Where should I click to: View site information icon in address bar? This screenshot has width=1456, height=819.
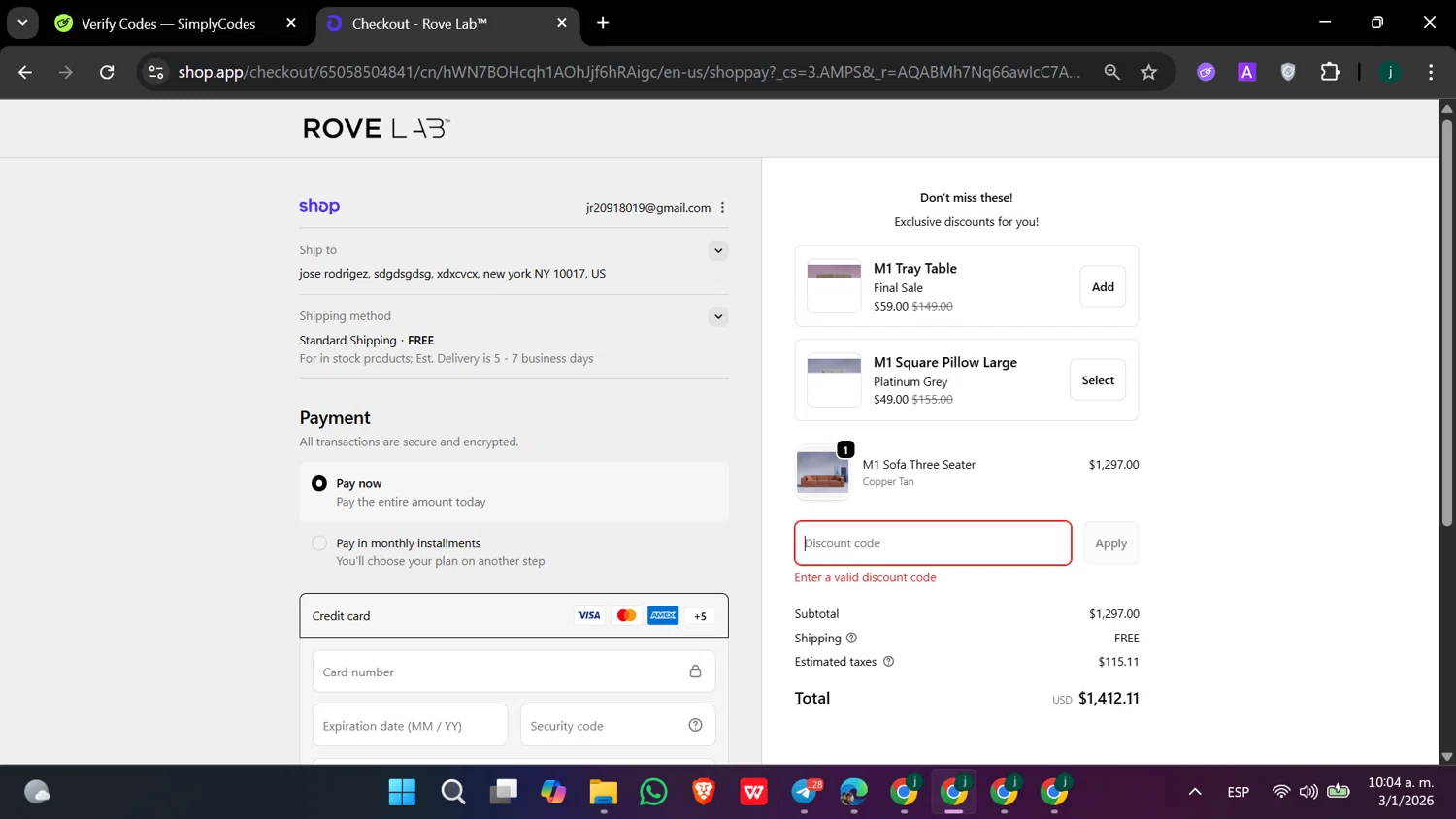pyautogui.click(x=155, y=72)
